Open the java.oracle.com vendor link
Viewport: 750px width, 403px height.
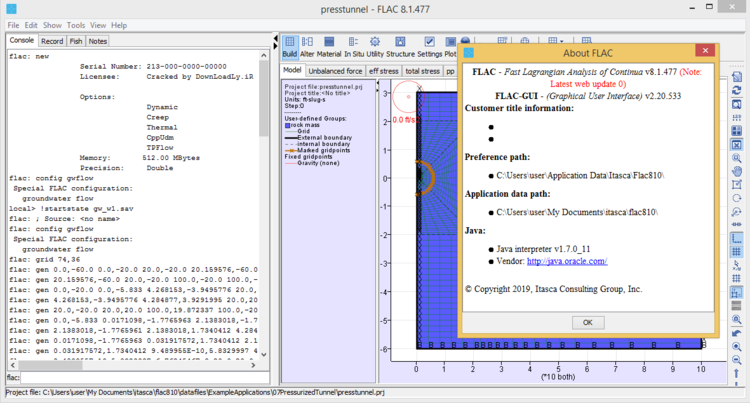click(569, 261)
